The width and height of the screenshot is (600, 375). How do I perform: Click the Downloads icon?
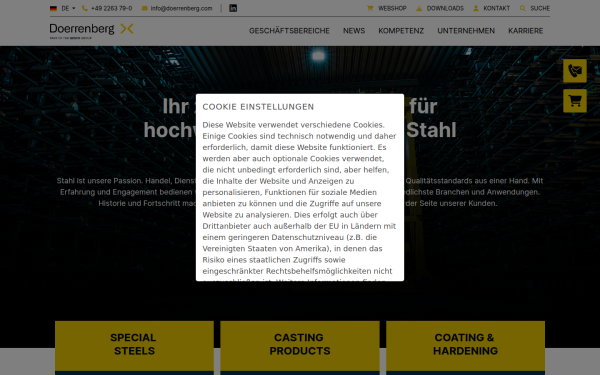point(419,8)
